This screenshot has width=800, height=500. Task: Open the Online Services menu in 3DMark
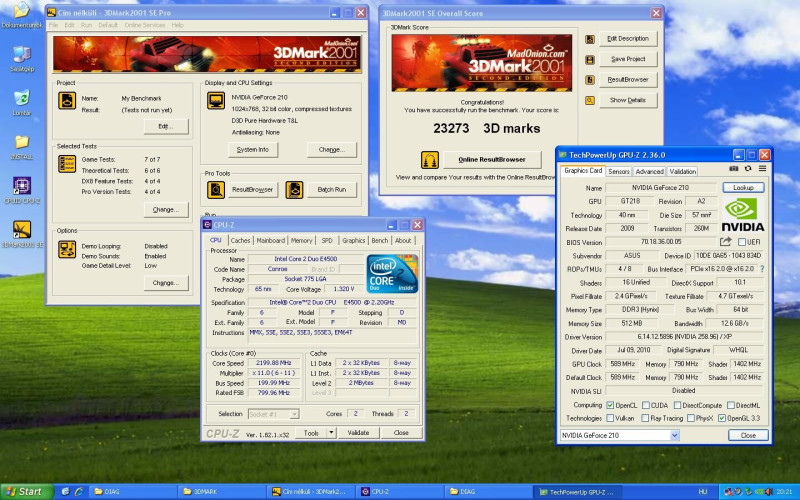pos(144,25)
